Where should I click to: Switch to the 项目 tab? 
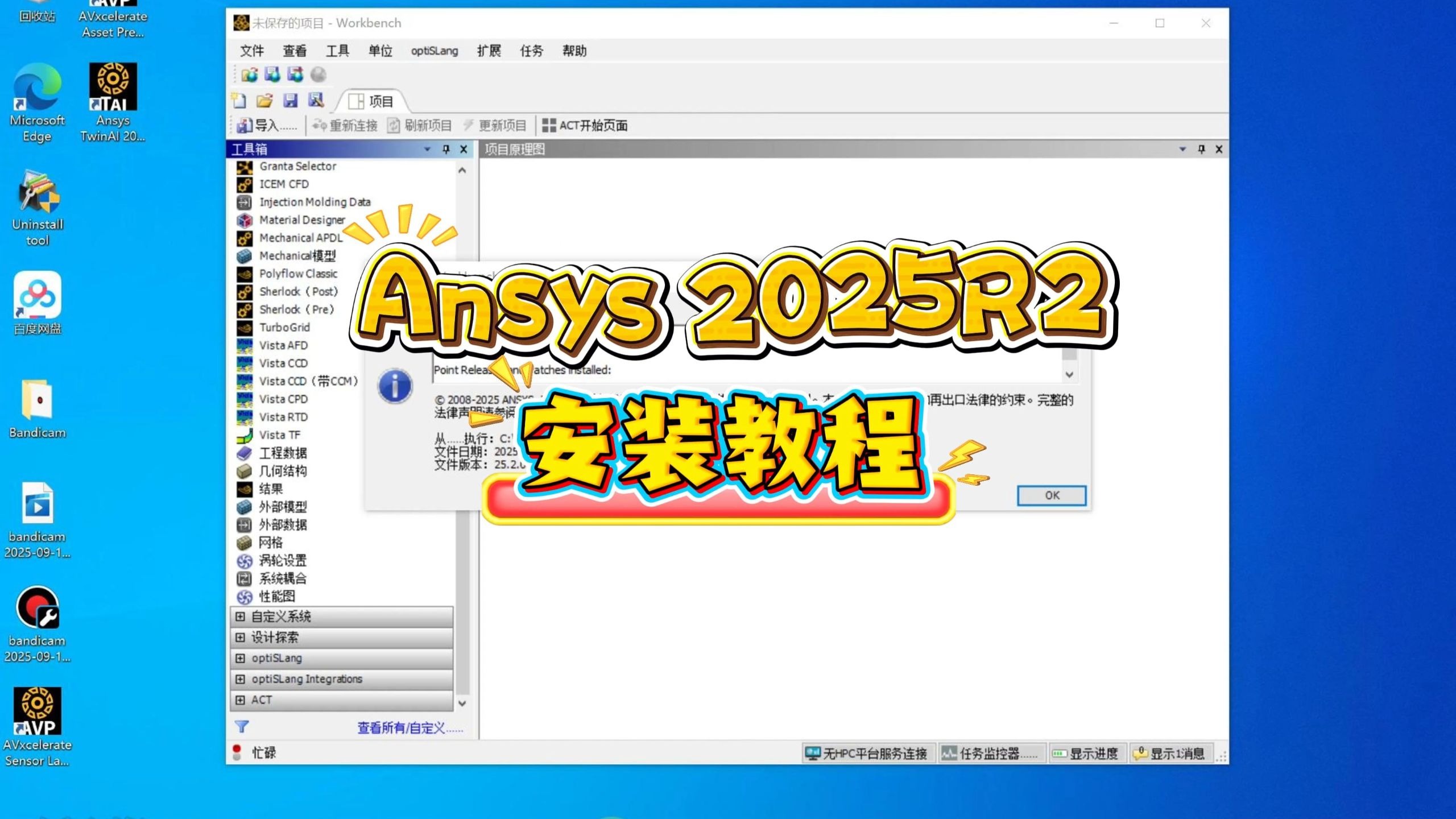(375, 102)
